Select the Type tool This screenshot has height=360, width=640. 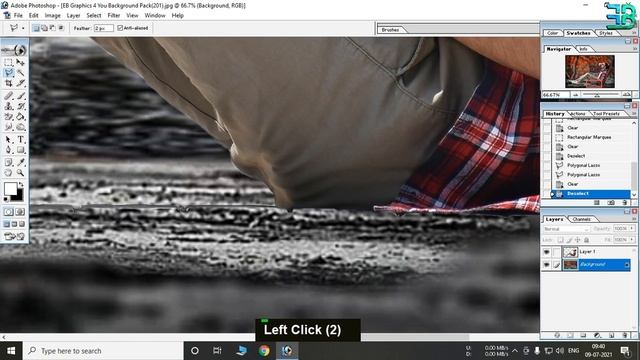pos(20,140)
